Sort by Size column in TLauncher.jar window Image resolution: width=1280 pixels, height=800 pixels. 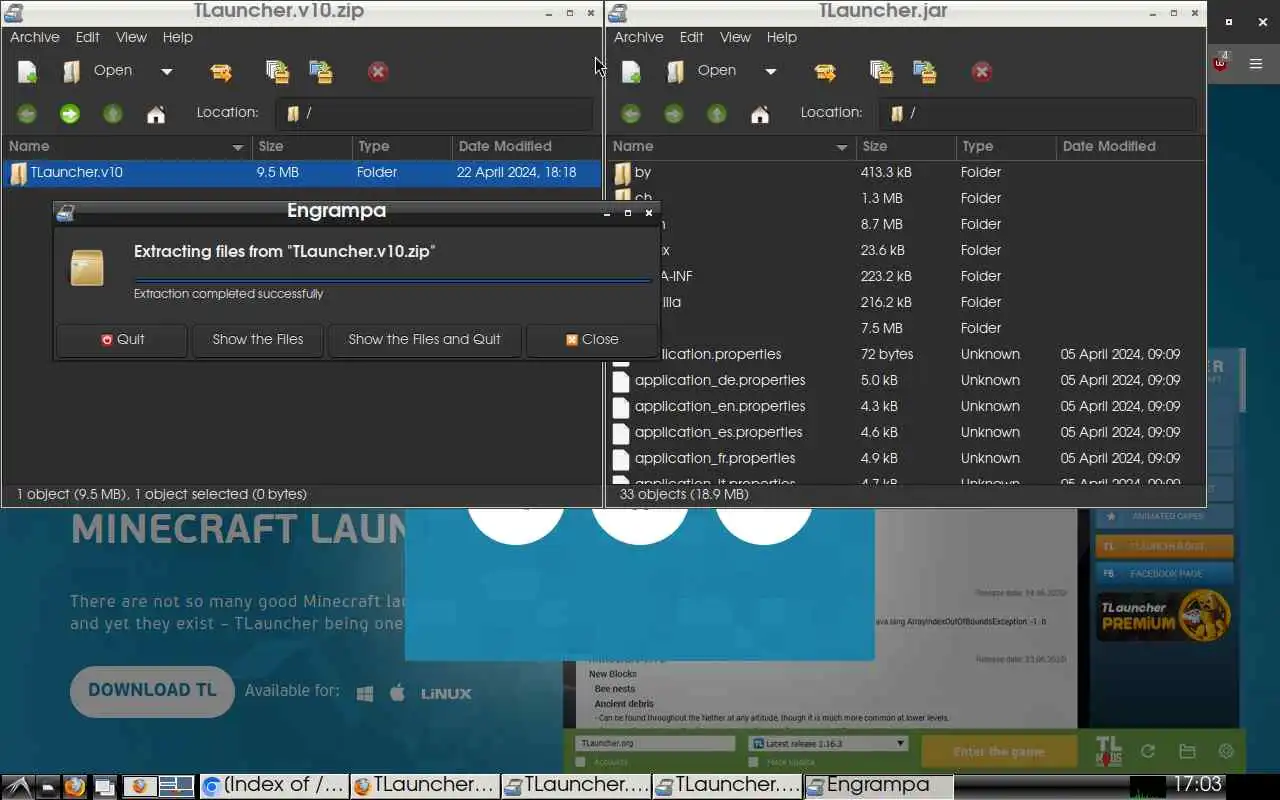coord(905,147)
